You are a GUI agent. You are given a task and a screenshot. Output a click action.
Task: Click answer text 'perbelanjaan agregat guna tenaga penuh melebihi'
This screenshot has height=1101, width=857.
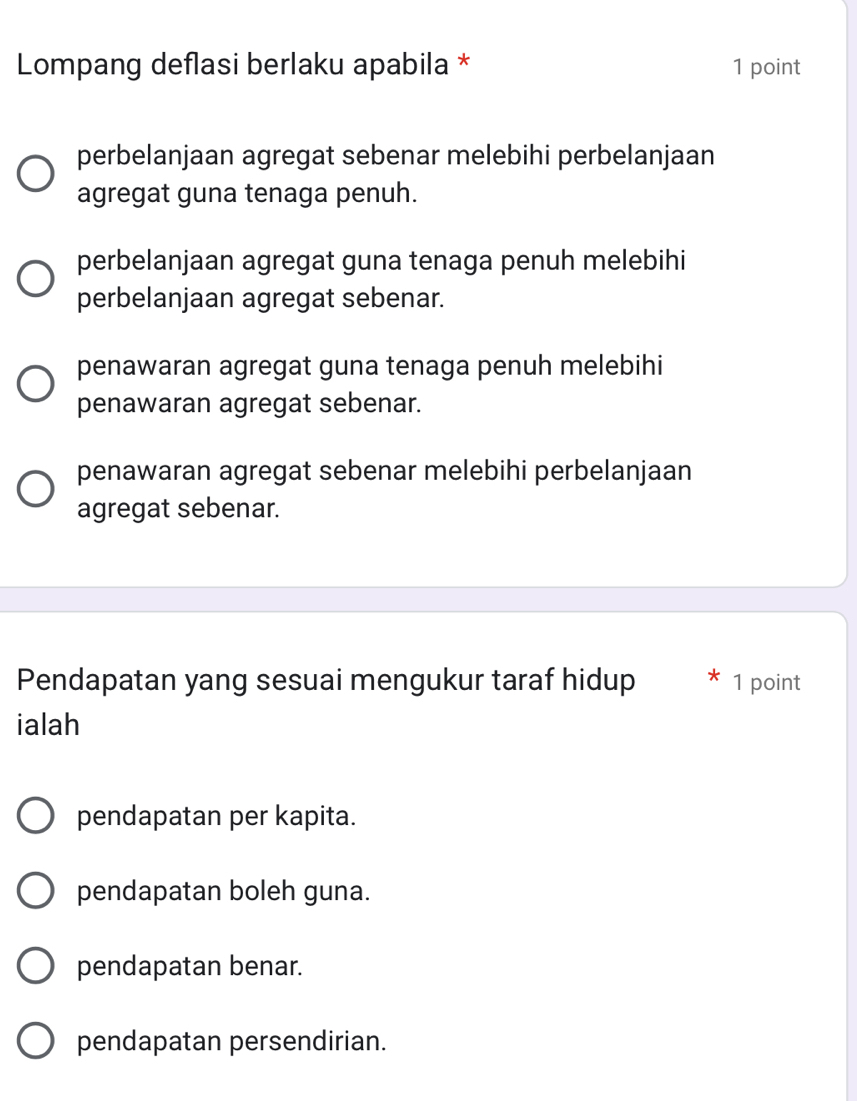(381, 280)
